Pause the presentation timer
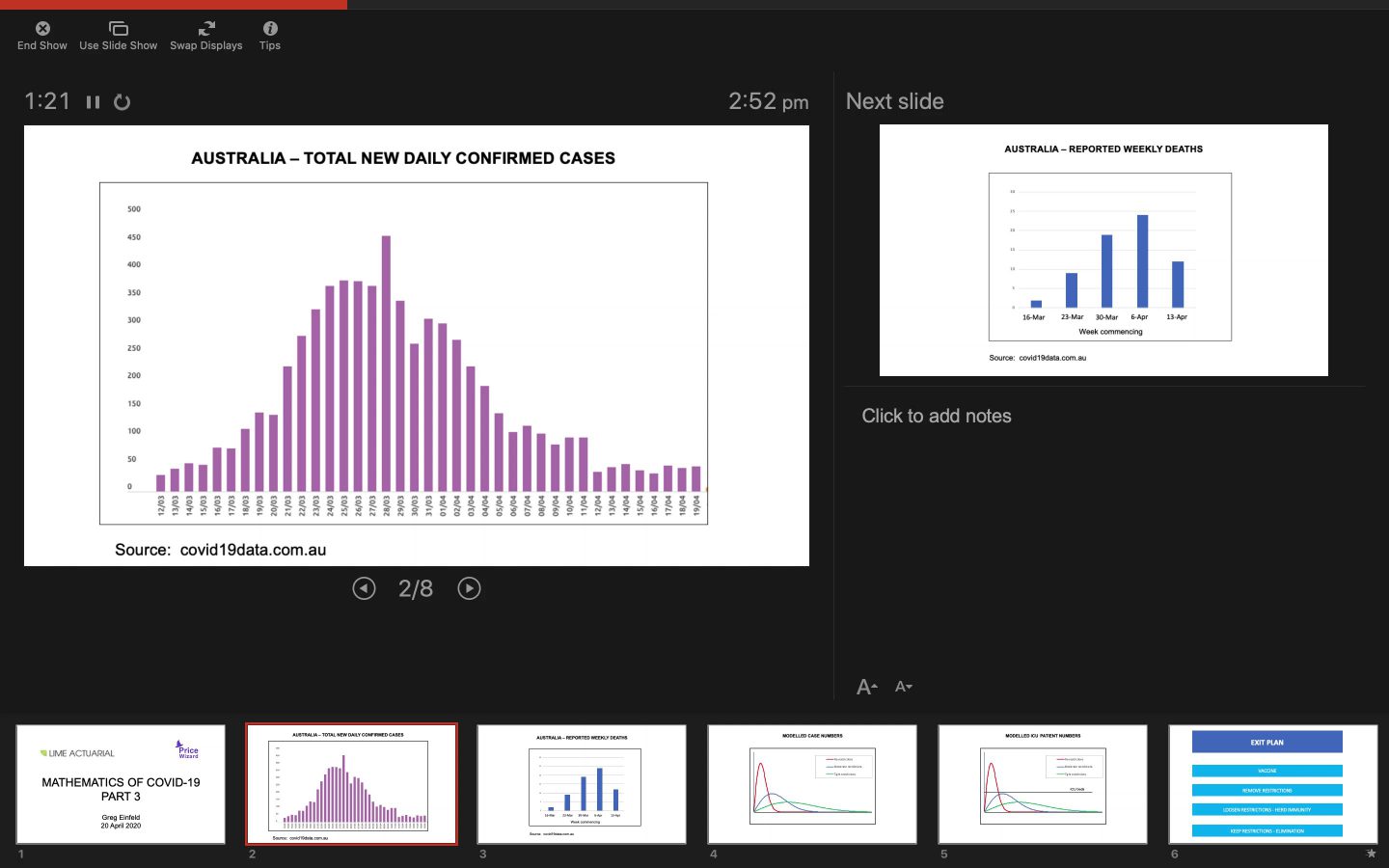The image size is (1389, 868). 93,102
